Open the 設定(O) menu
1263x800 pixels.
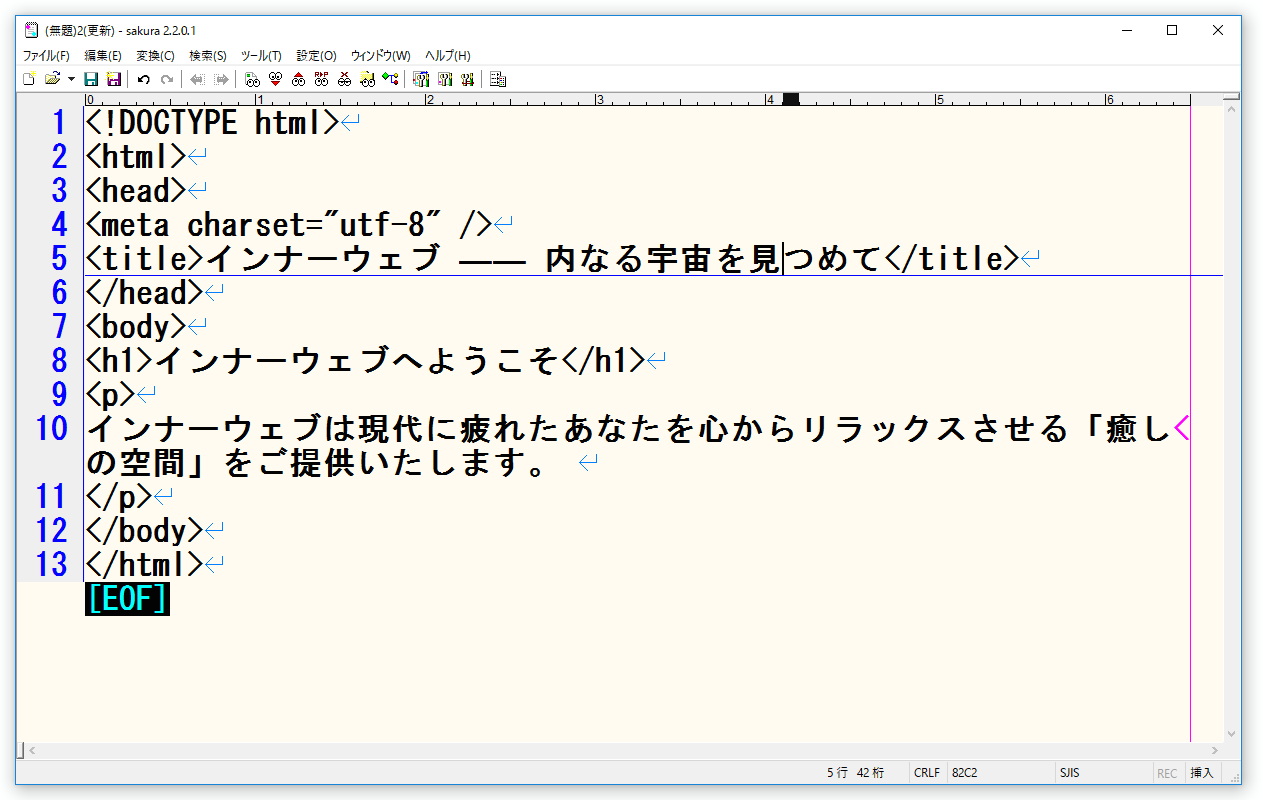(316, 56)
